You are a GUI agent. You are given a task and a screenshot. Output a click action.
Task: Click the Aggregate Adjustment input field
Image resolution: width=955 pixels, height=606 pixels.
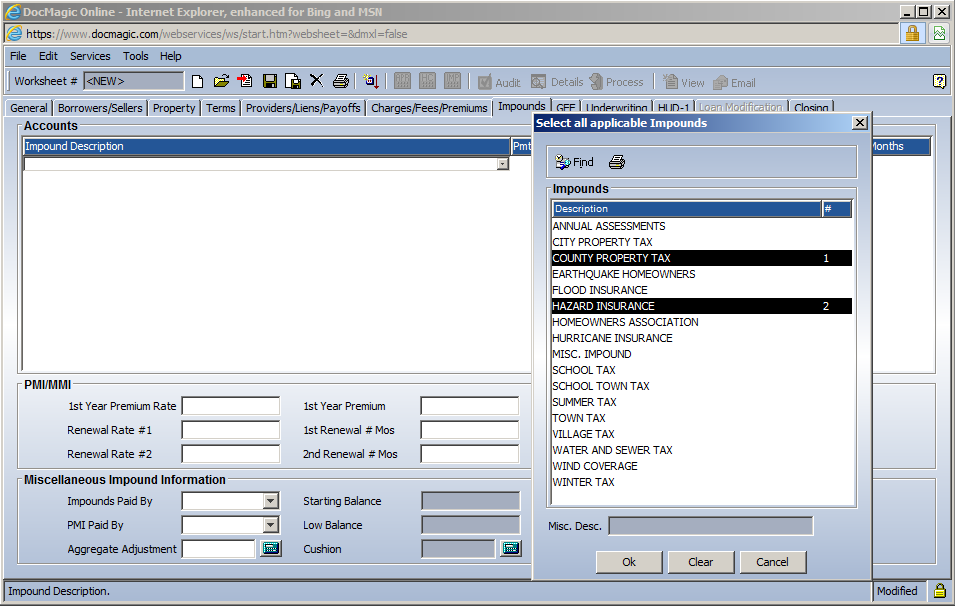click(x=219, y=549)
